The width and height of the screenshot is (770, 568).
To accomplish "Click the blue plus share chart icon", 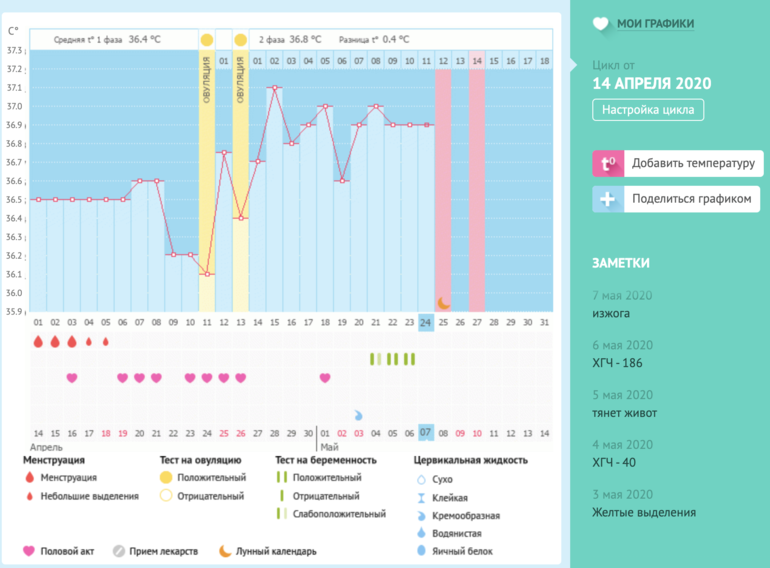I will click(607, 199).
